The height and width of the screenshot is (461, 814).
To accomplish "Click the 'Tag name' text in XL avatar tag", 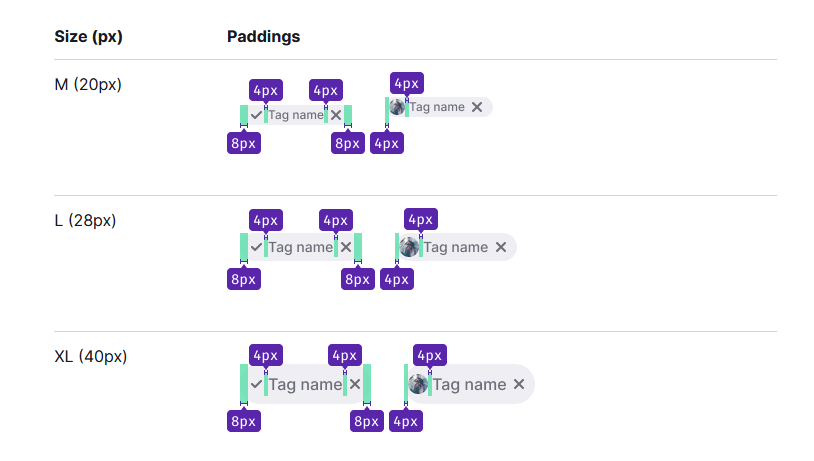I will [469, 385].
